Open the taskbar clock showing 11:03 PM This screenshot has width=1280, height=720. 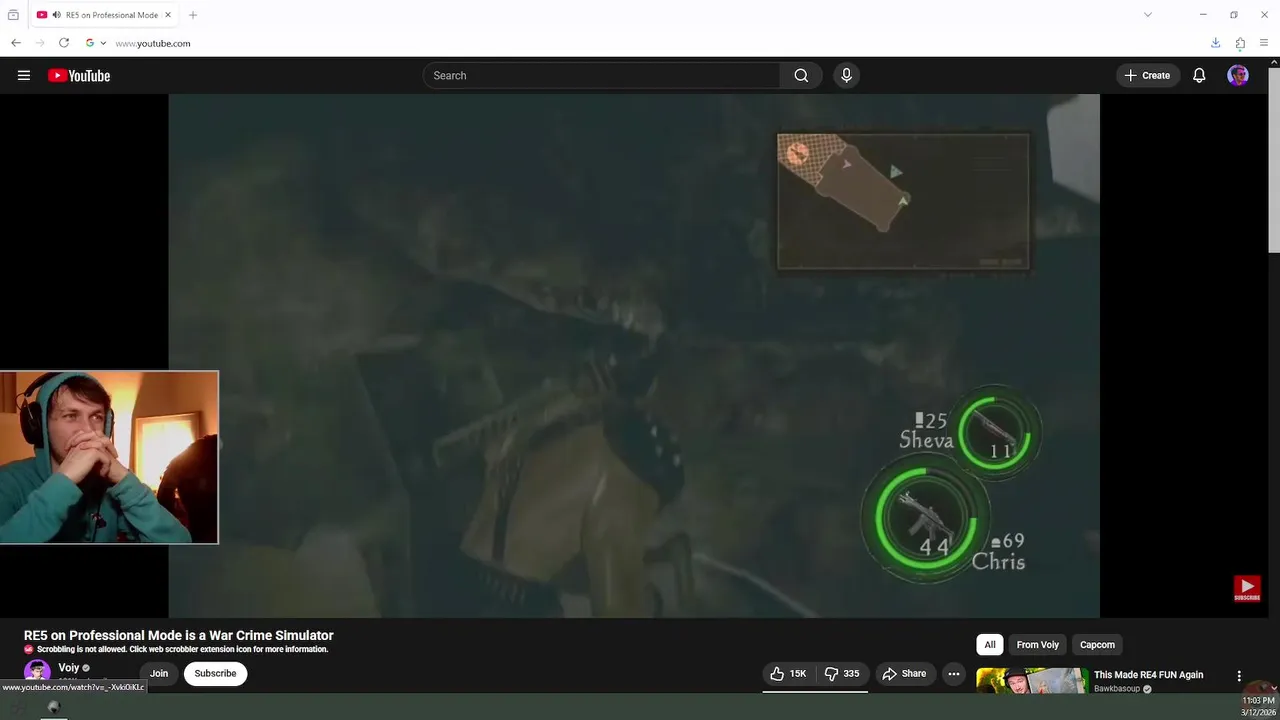point(1258,707)
